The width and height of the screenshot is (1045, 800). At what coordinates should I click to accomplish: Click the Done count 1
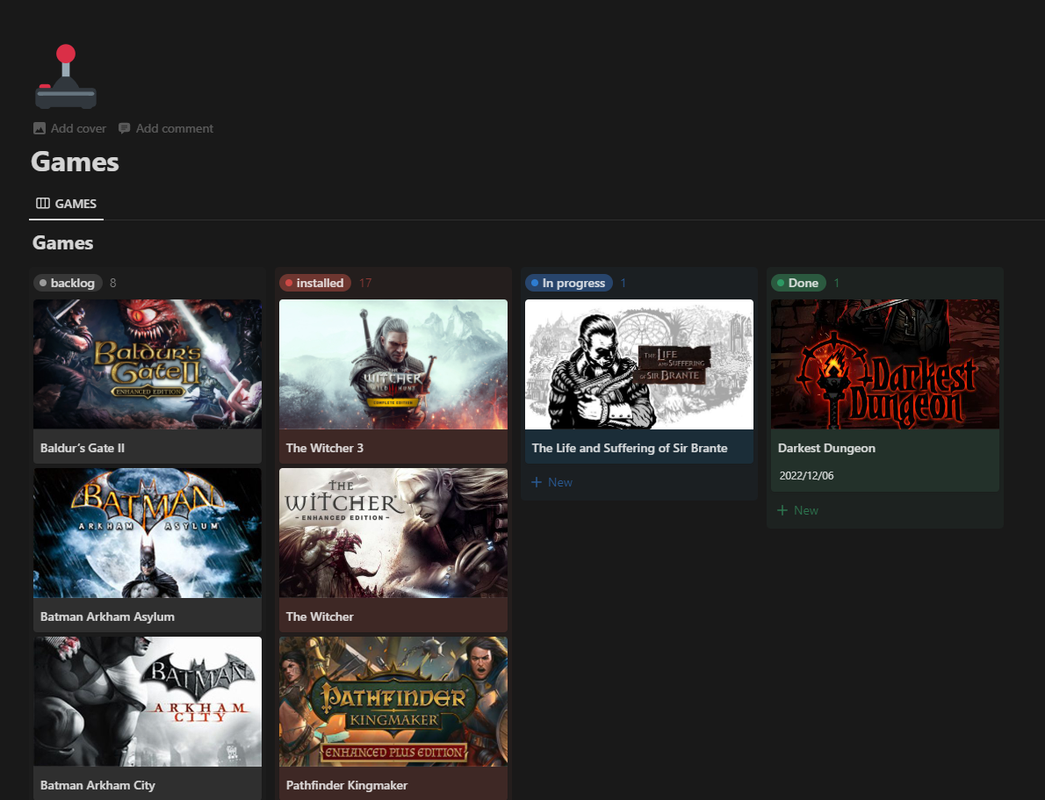pos(836,283)
